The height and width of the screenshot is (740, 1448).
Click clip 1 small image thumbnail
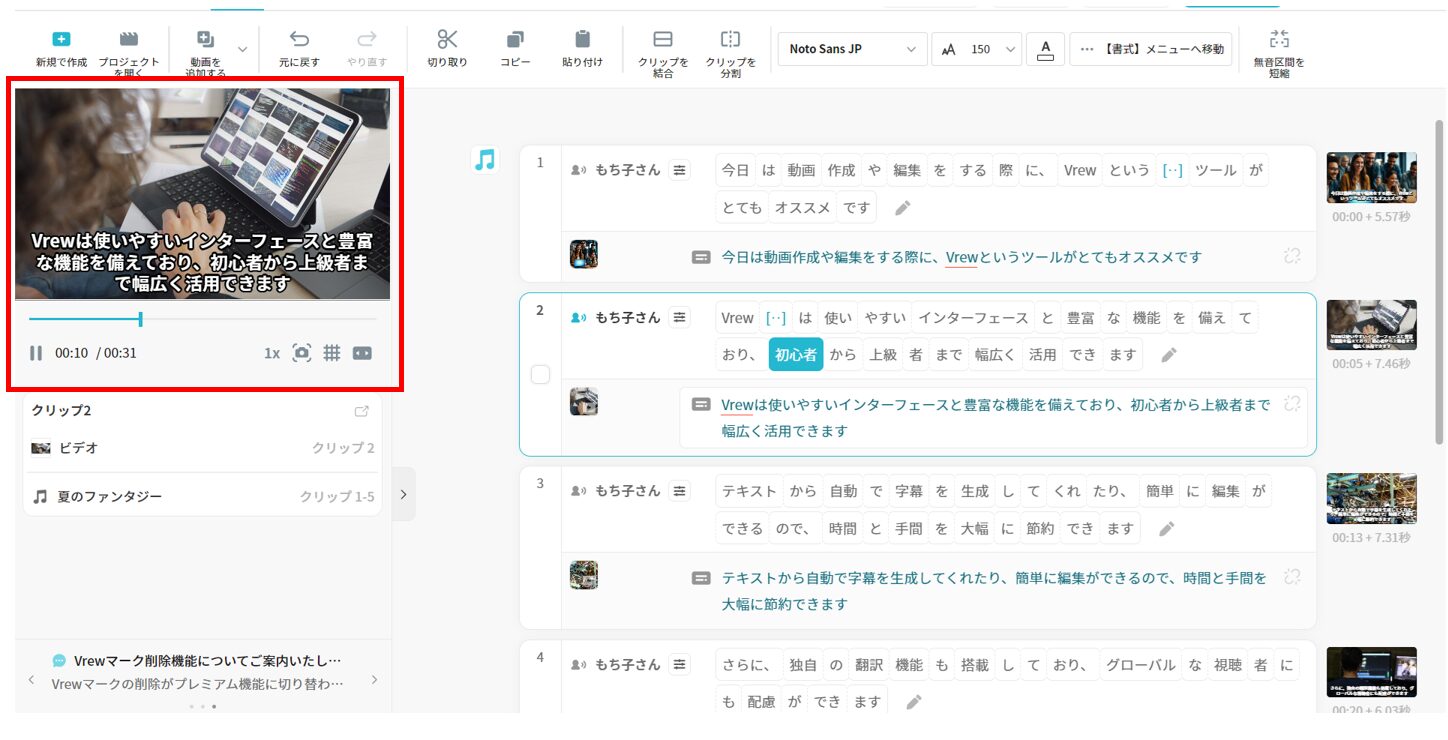click(x=584, y=254)
